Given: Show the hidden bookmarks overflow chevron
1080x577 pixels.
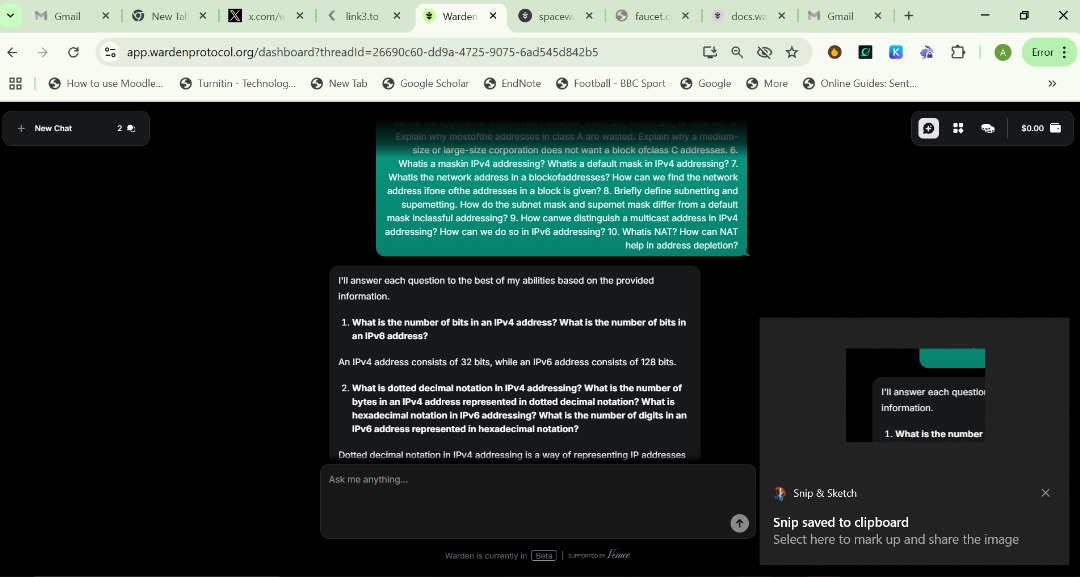Looking at the screenshot, I should pos(1052,83).
